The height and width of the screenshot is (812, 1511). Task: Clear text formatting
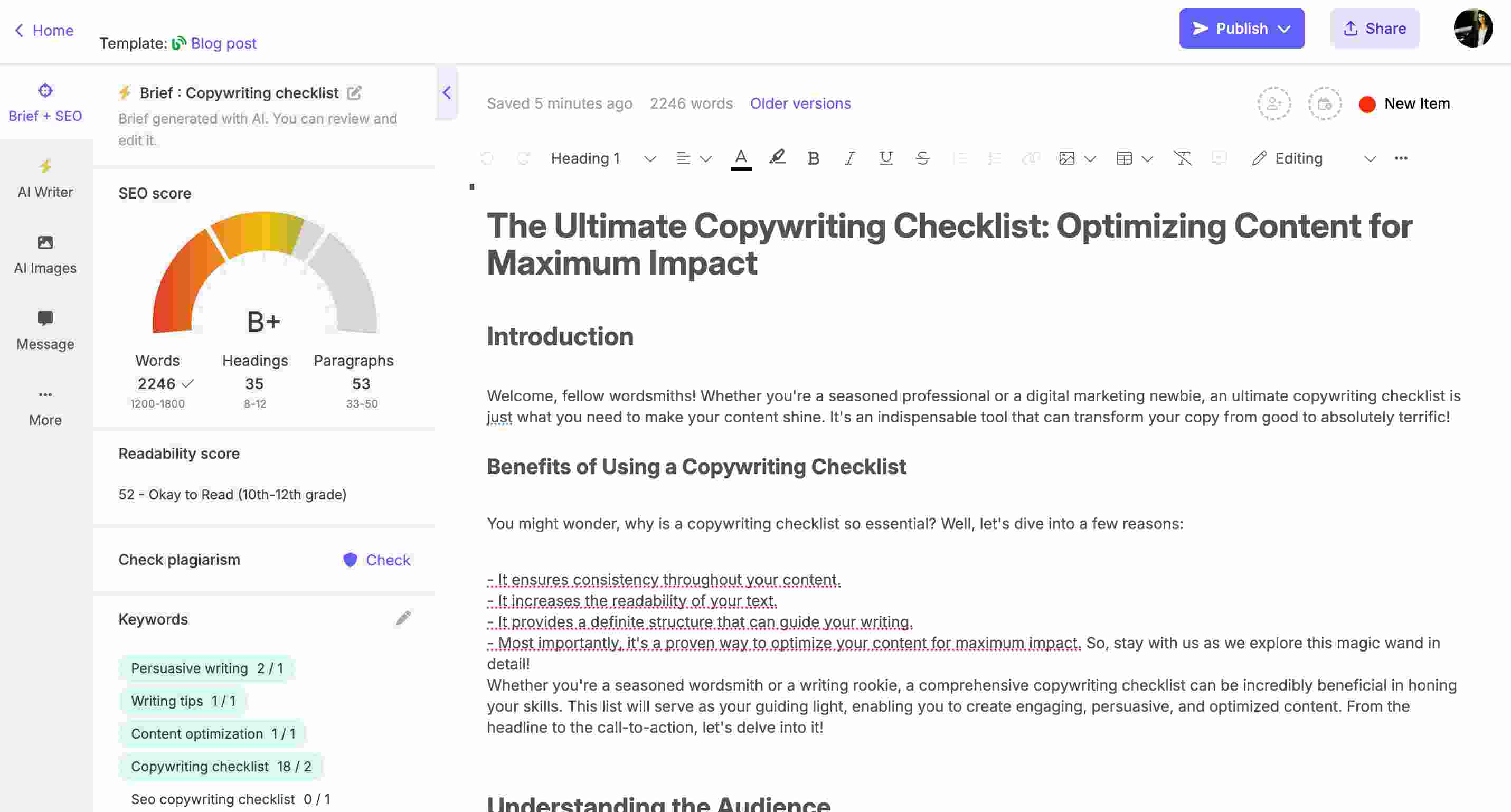1183,158
